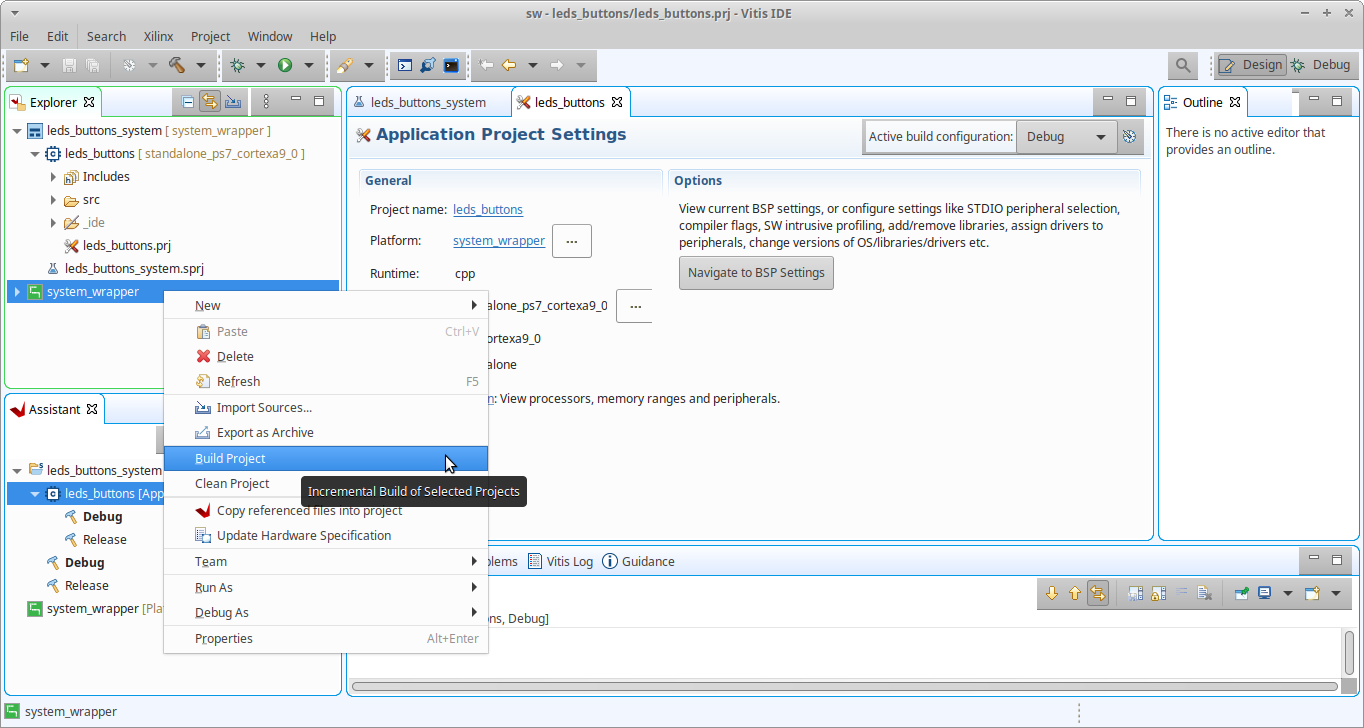Click Navigate to BSP Settings button
The height and width of the screenshot is (728, 1364).
(x=756, y=273)
